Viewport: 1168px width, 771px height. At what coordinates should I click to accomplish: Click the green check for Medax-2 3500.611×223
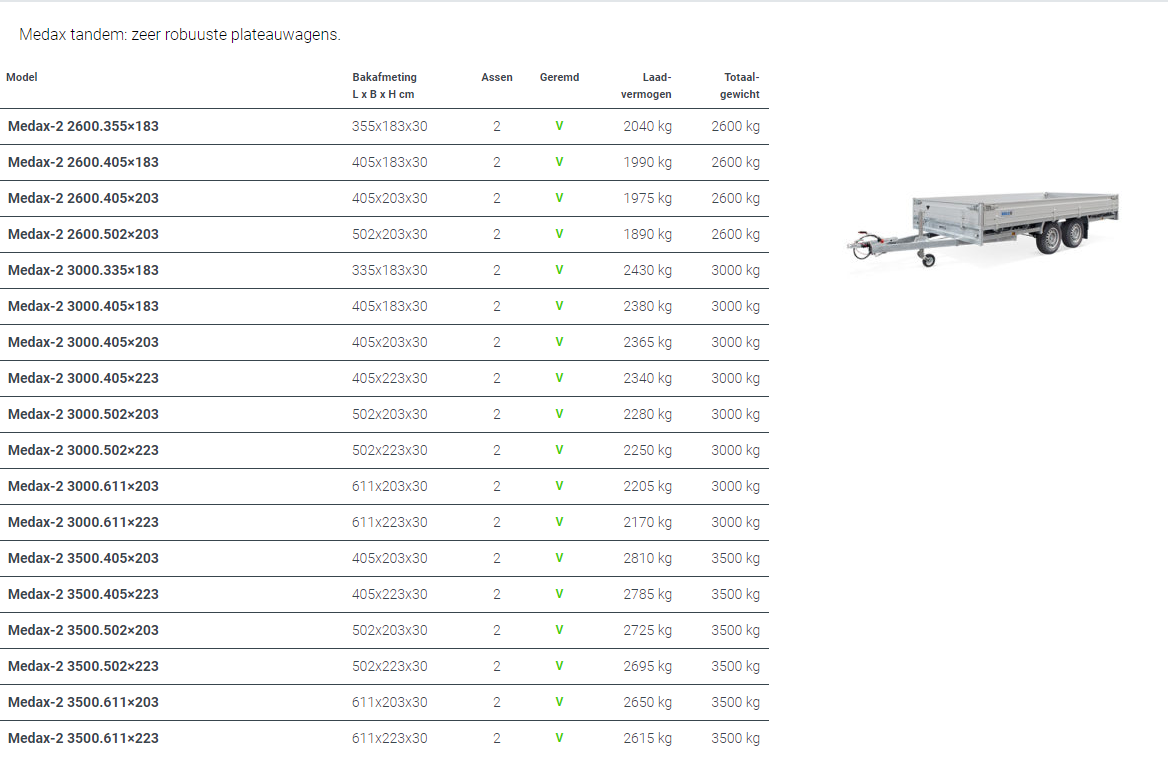click(x=559, y=738)
